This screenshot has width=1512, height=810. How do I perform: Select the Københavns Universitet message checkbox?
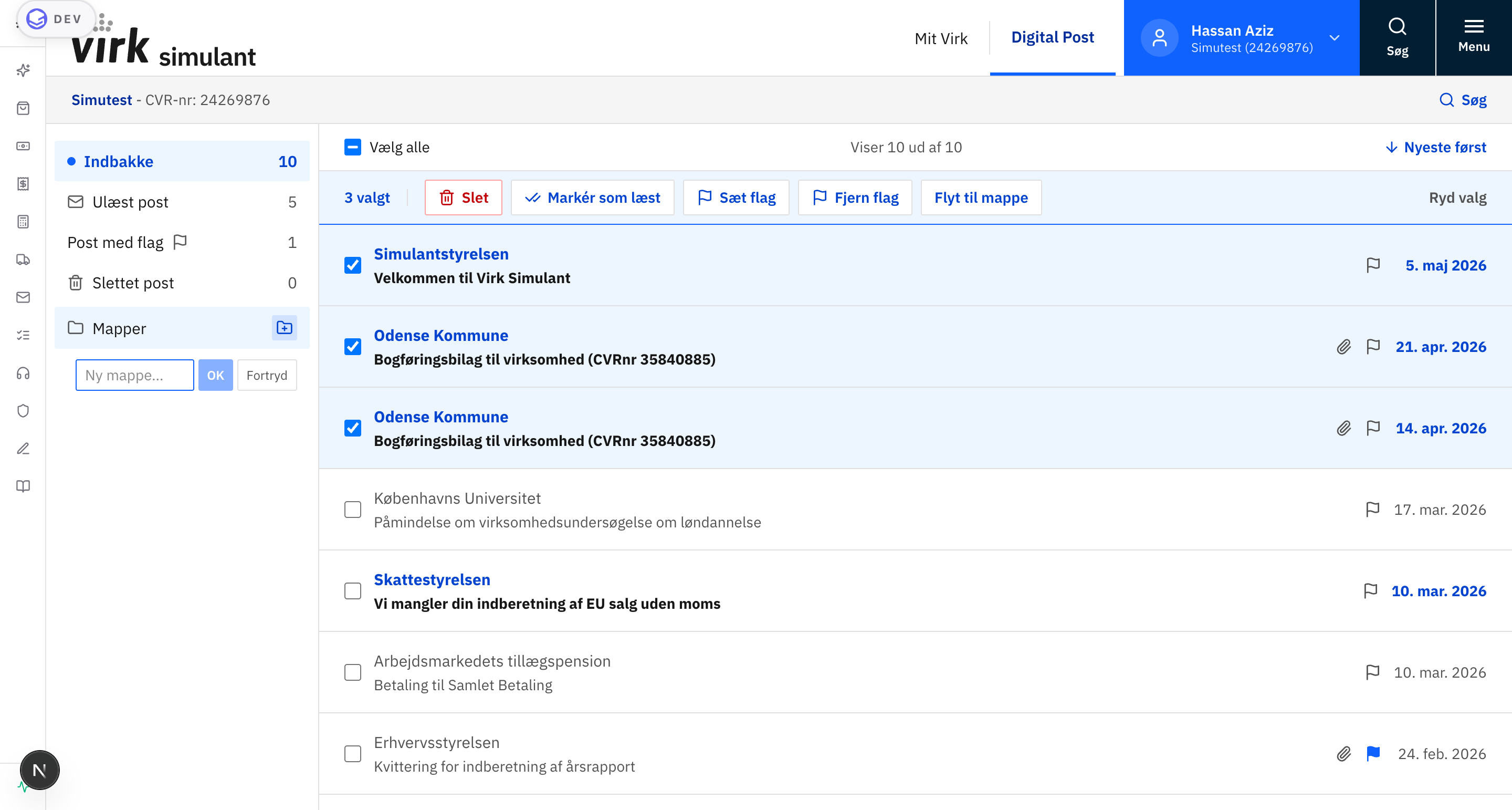353,509
